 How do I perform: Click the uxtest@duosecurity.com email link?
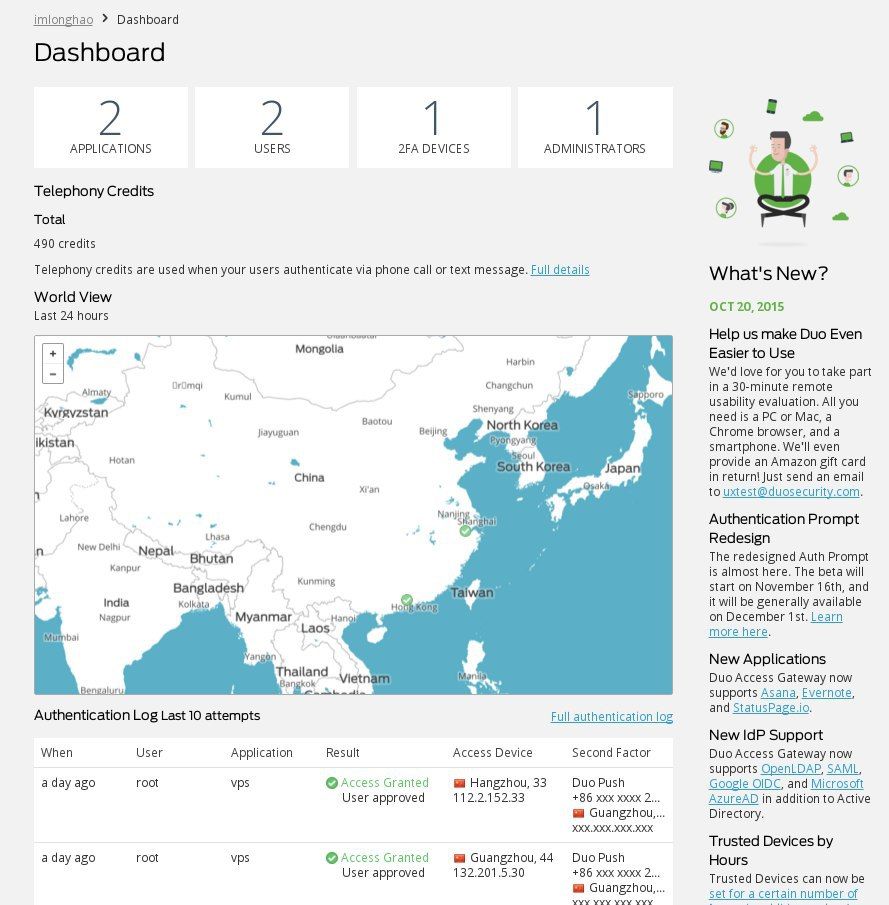coord(791,492)
